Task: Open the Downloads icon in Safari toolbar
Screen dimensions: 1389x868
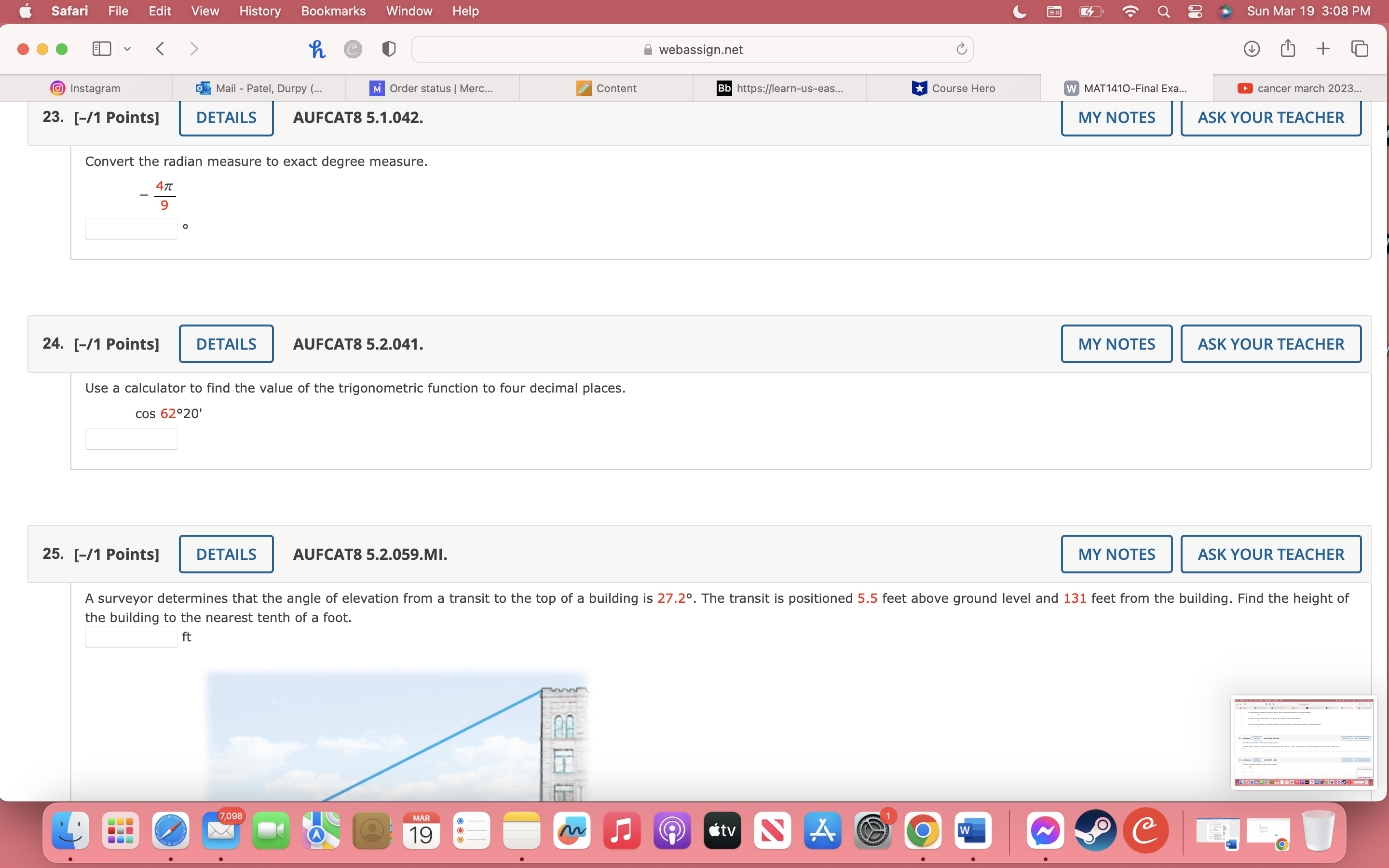Action: (1251, 49)
